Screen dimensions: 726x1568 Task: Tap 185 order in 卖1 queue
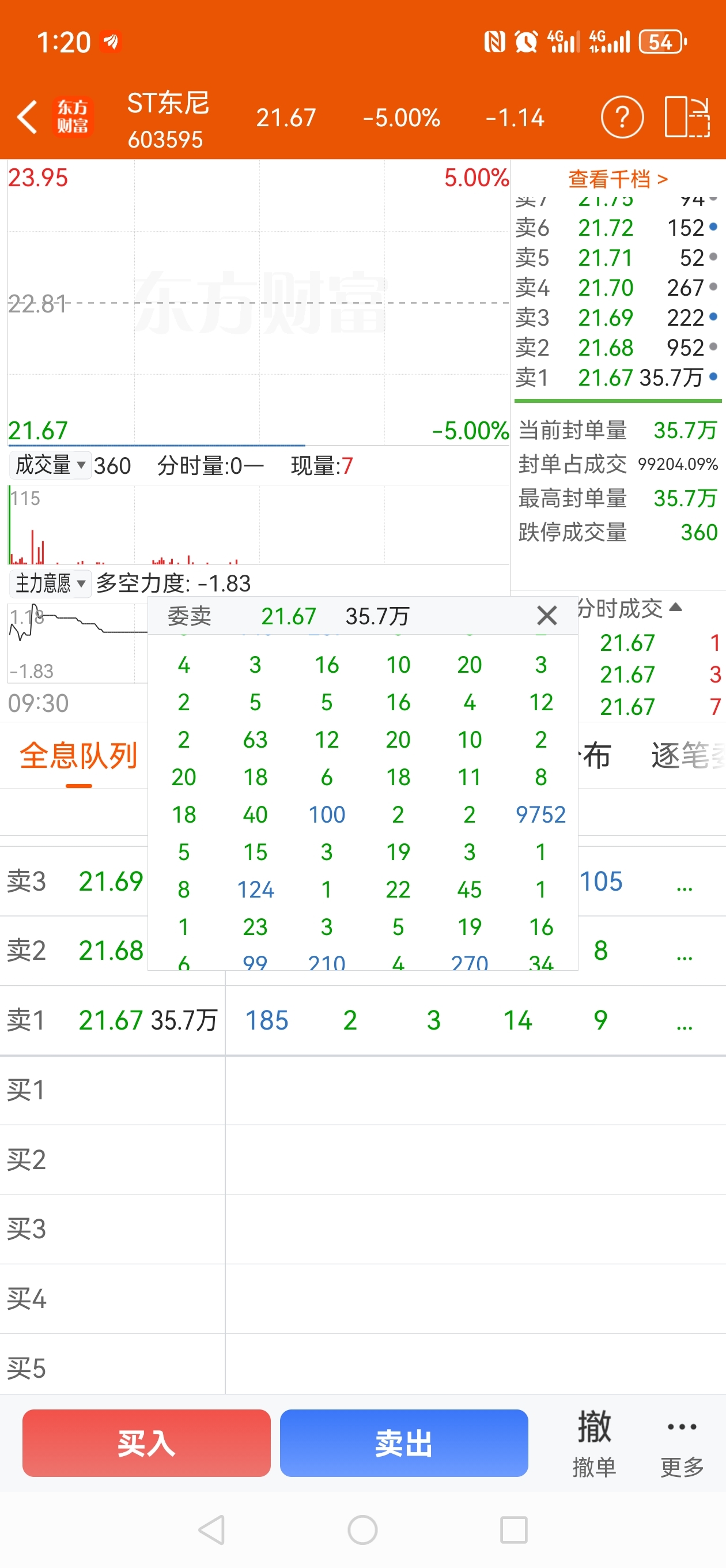267,1020
